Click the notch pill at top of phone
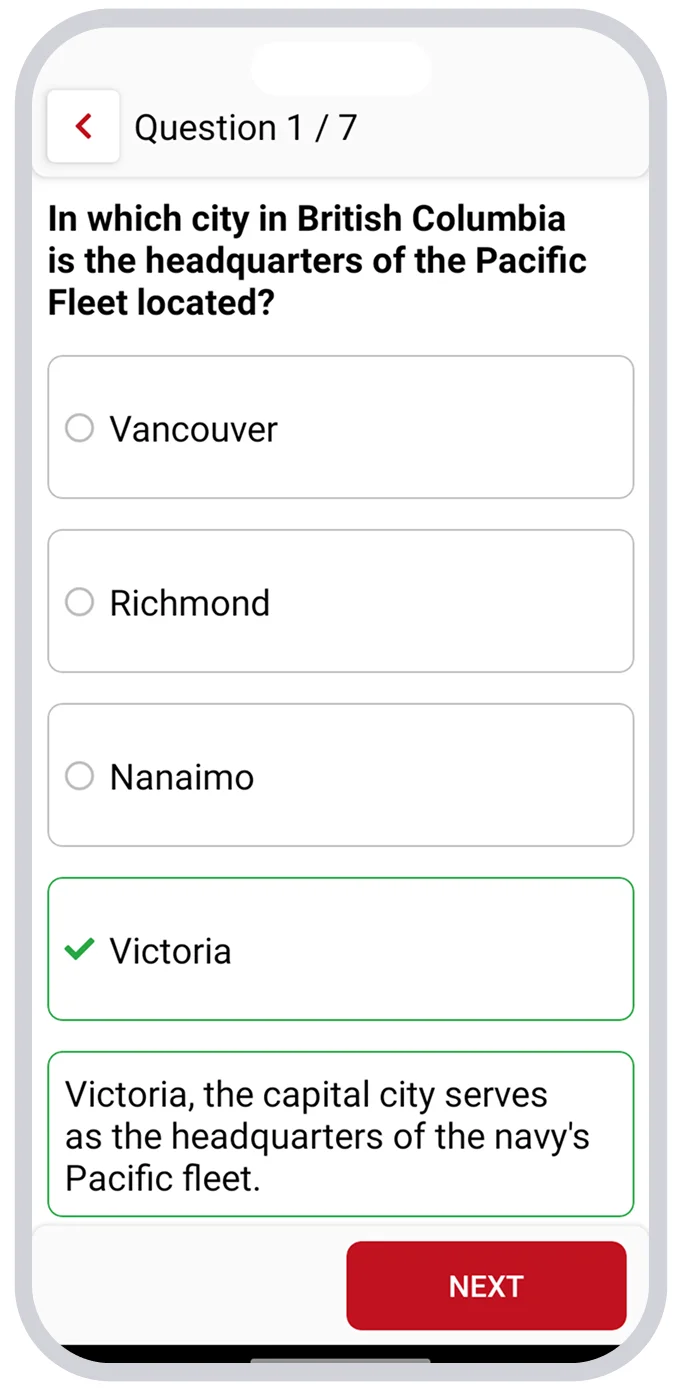Viewport: 682px width, 1391px height. (x=340, y=68)
